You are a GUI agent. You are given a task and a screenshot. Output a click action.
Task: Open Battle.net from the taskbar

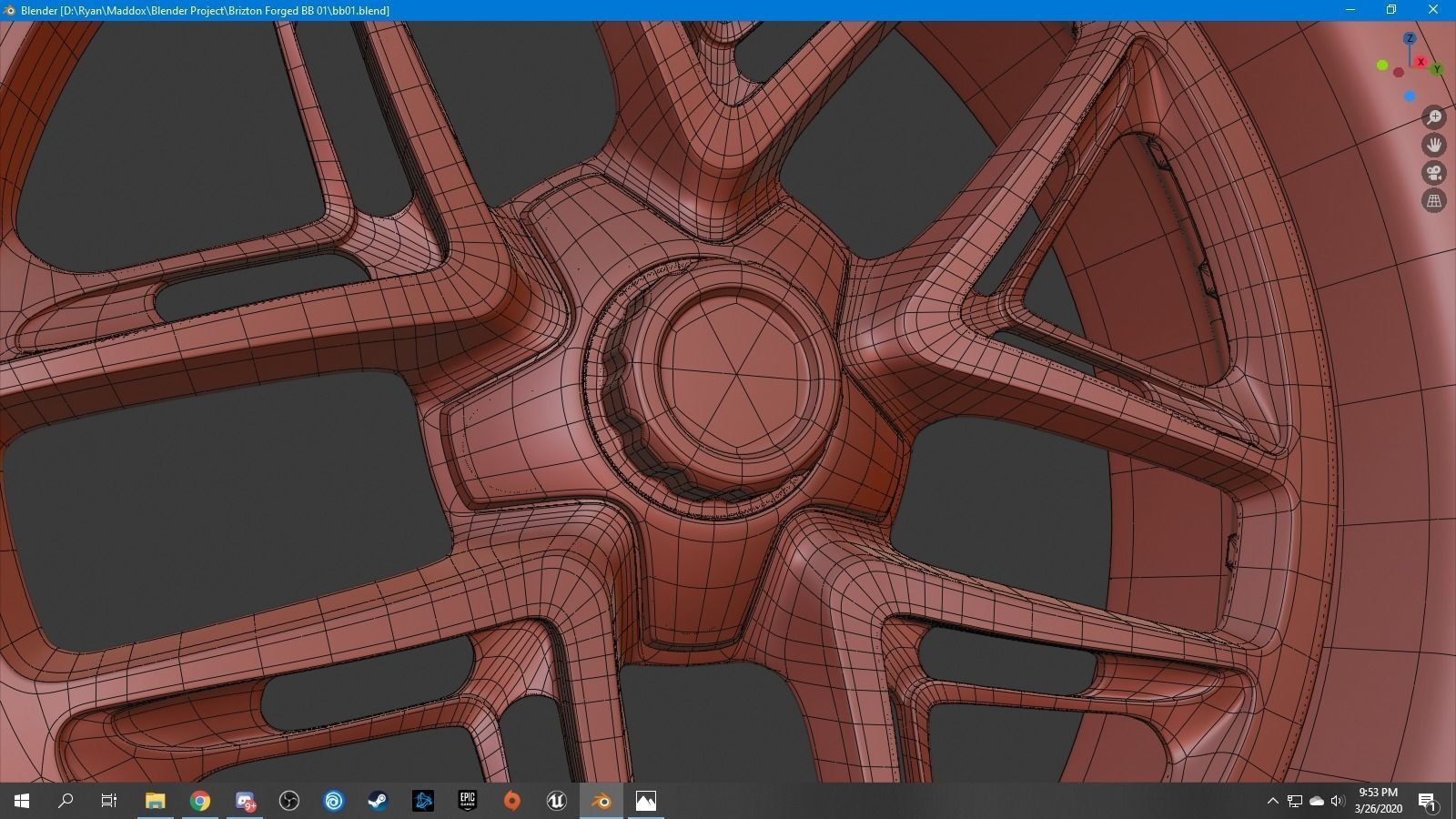click(x=423, y=801)
